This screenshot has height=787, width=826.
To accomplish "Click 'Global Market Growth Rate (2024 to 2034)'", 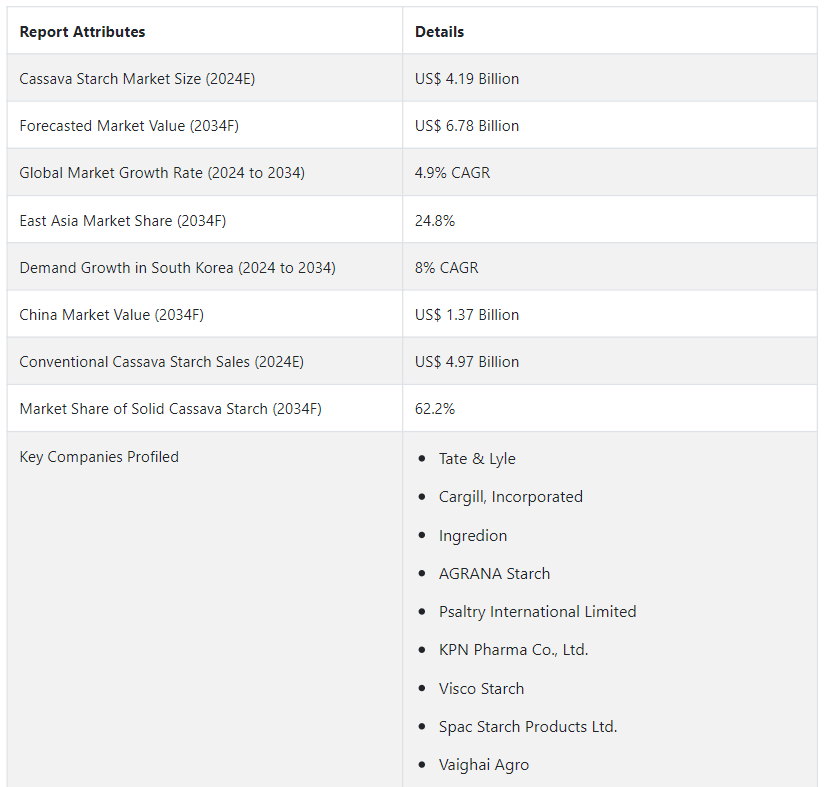I will point(162,173).
